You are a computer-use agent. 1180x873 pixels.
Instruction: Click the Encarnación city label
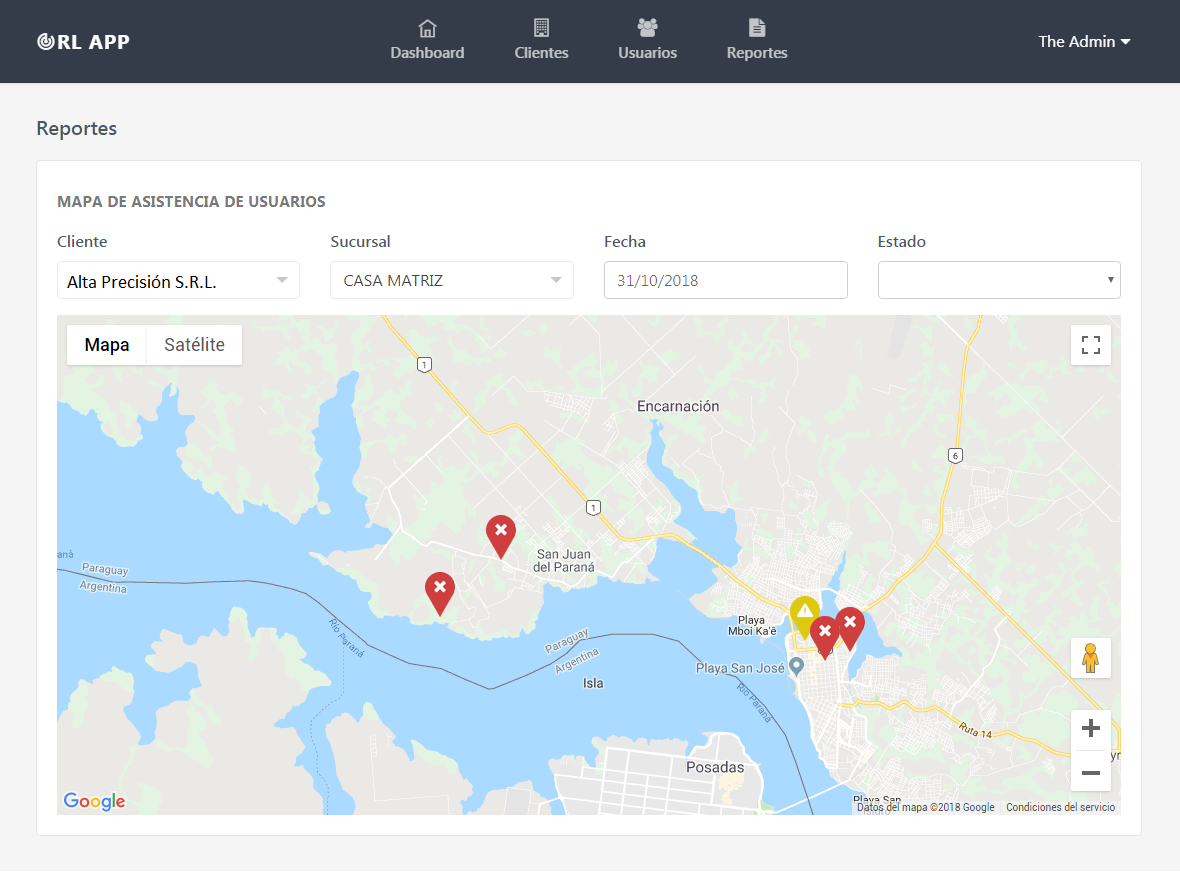(678, 406)
